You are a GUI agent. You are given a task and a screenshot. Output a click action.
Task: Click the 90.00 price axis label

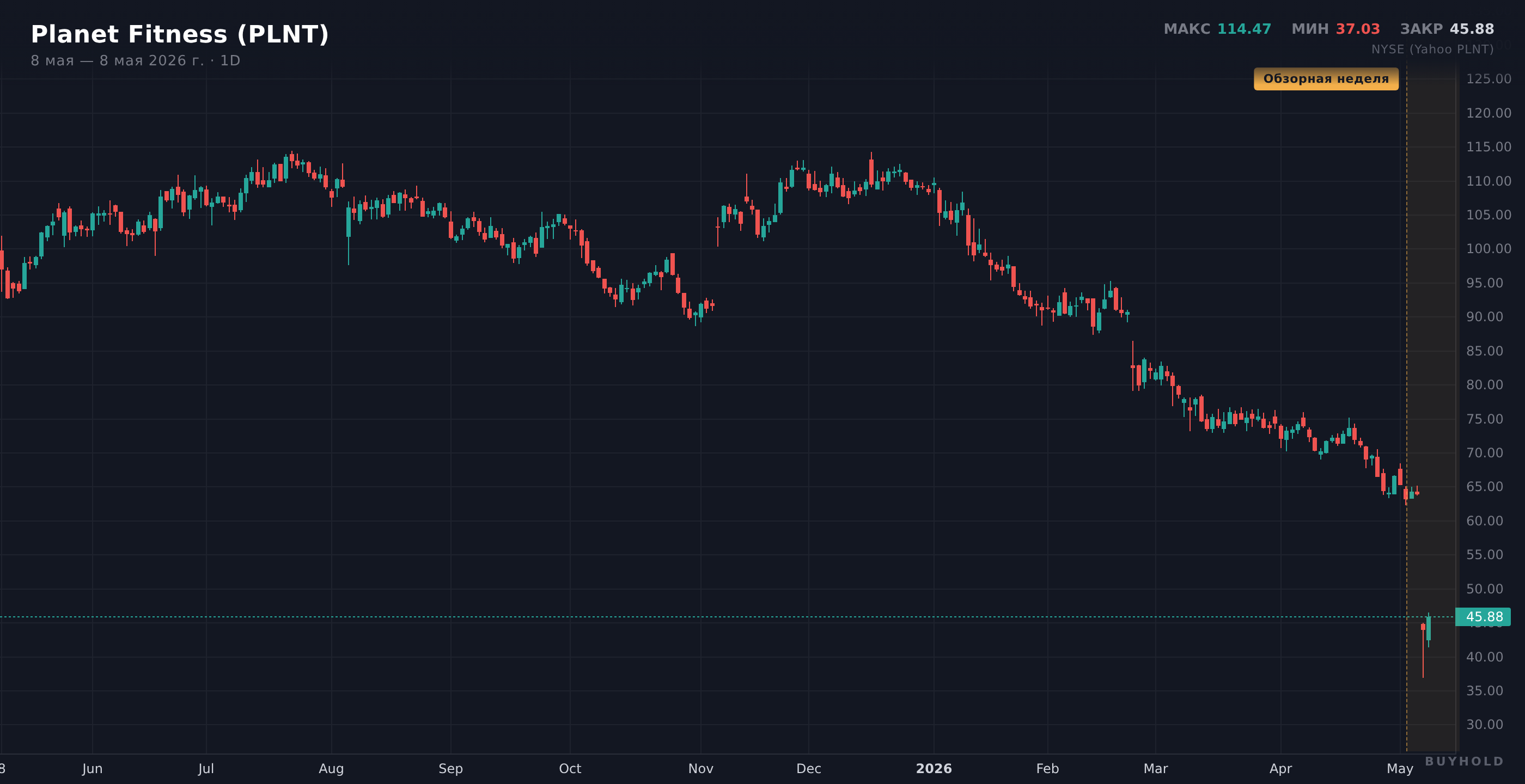click(x=1484, y=316)
